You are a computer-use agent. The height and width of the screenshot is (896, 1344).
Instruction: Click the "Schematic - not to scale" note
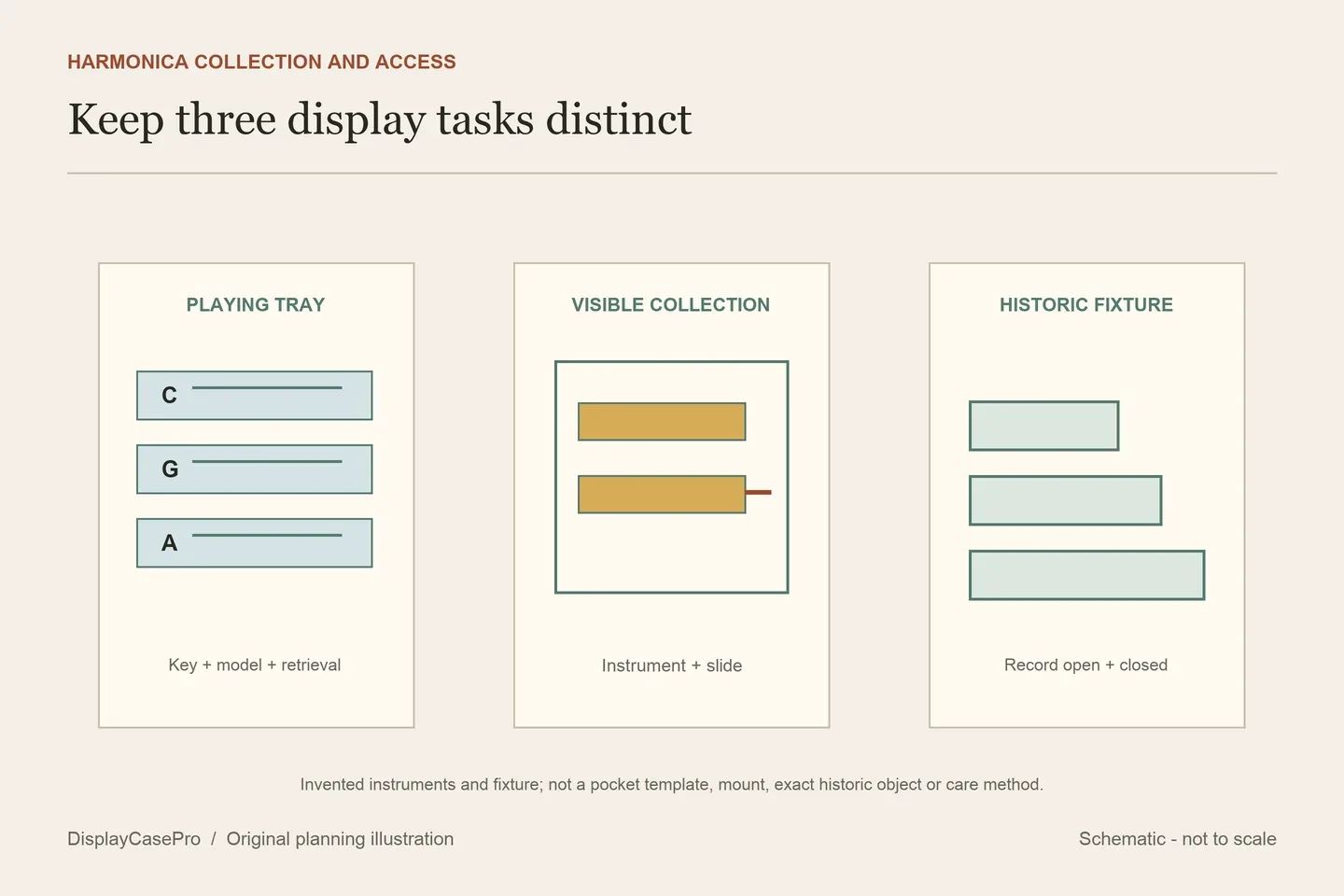[x=1178, y=839]
